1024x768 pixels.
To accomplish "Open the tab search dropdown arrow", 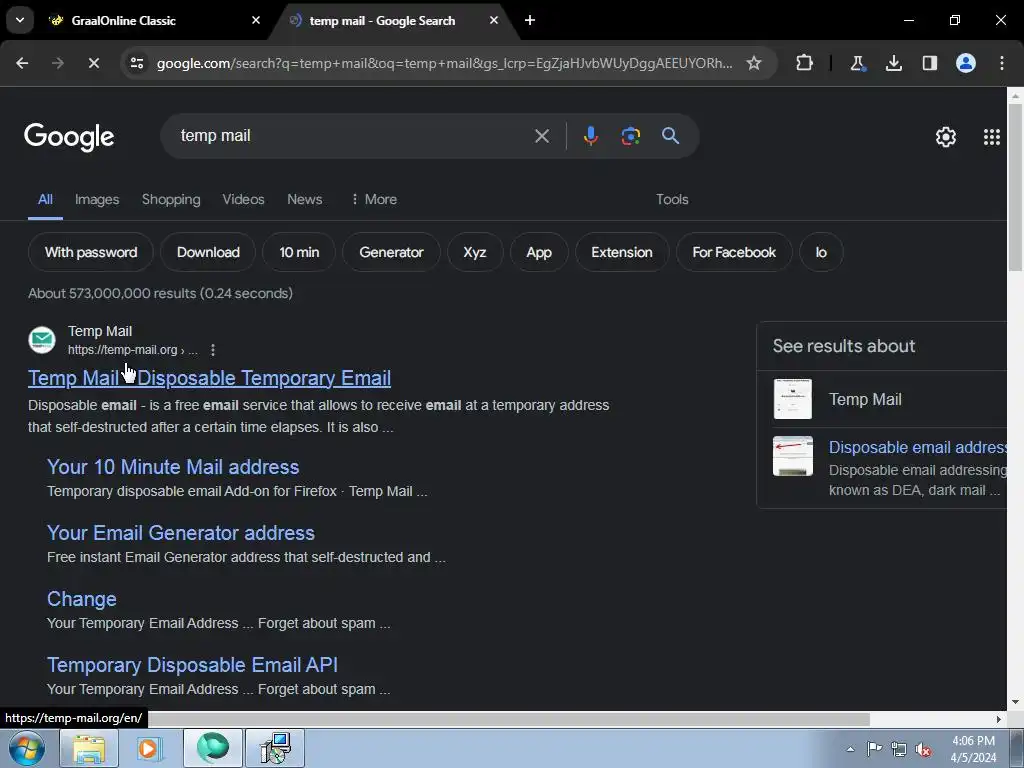I will [x=20, y=20].
